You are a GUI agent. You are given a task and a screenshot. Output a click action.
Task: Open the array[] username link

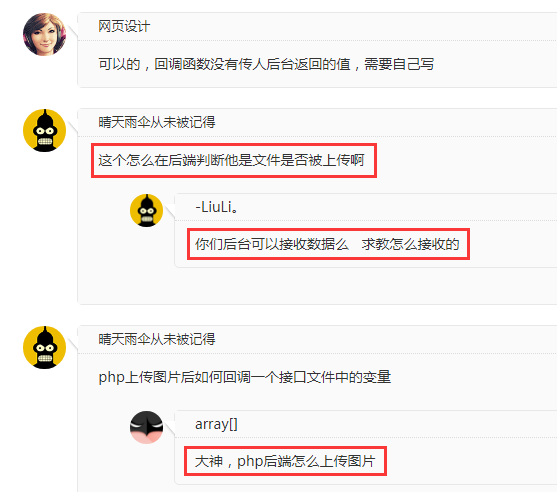tap(216, 424)
